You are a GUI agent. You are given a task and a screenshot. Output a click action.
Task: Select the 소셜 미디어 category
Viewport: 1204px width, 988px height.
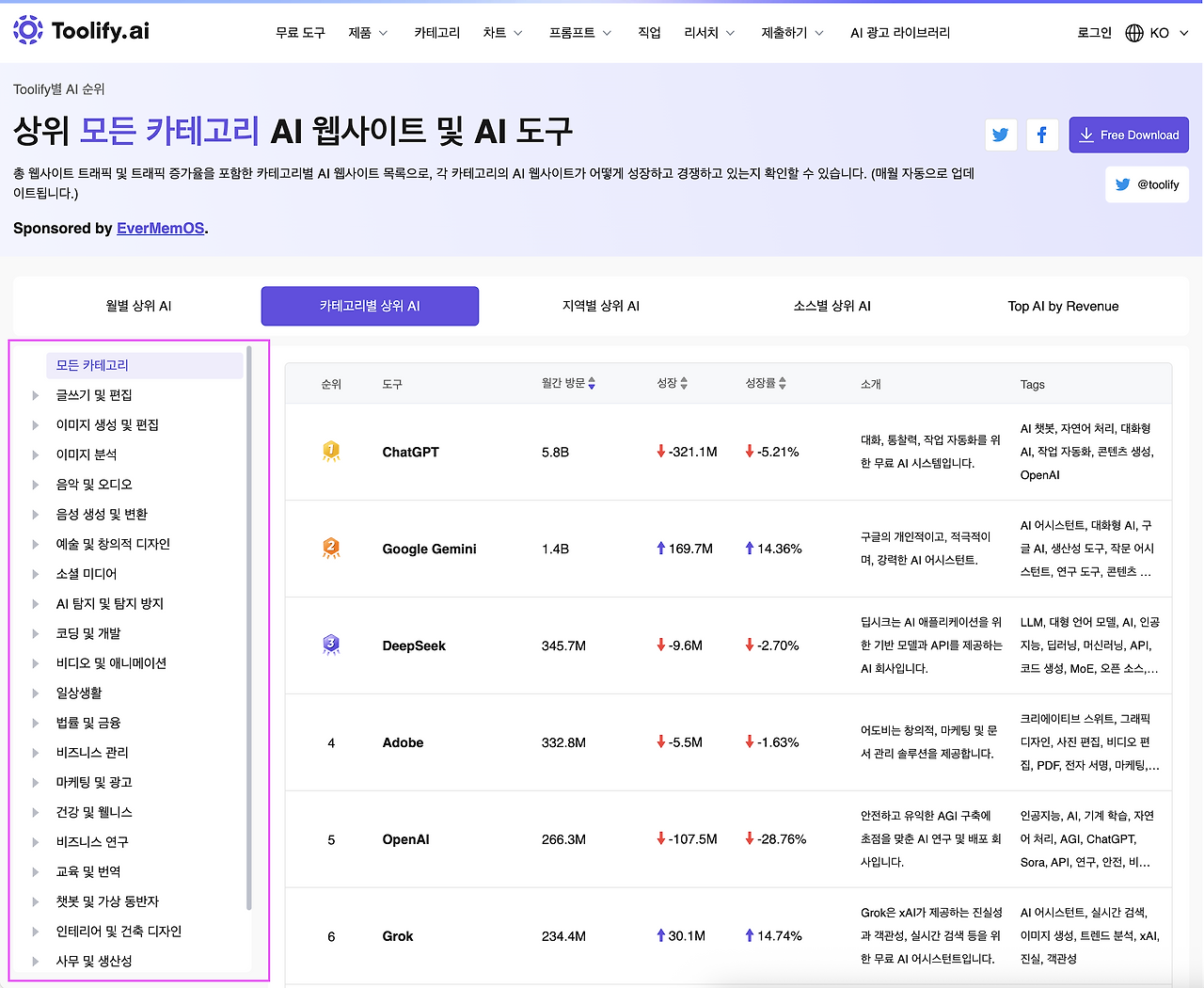(x=87, y=574)
